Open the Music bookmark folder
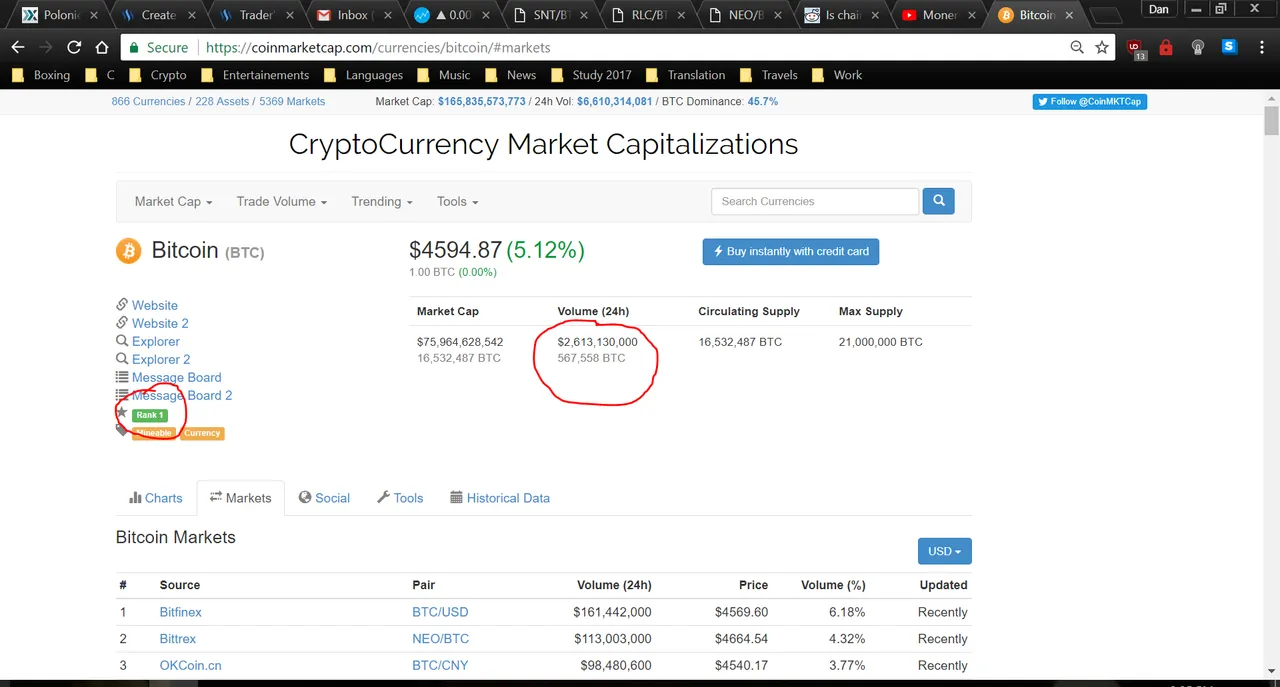The image size is (1280, 687). pos(444,75)
